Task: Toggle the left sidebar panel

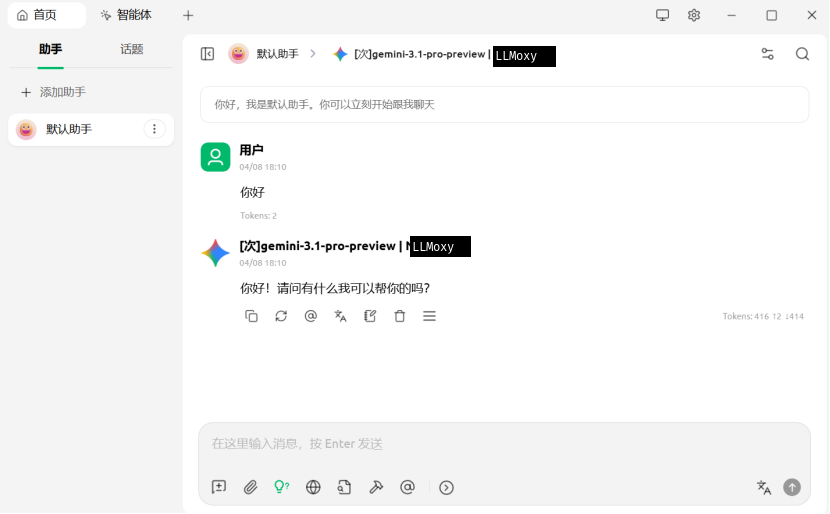Action: tap(208, 54)
